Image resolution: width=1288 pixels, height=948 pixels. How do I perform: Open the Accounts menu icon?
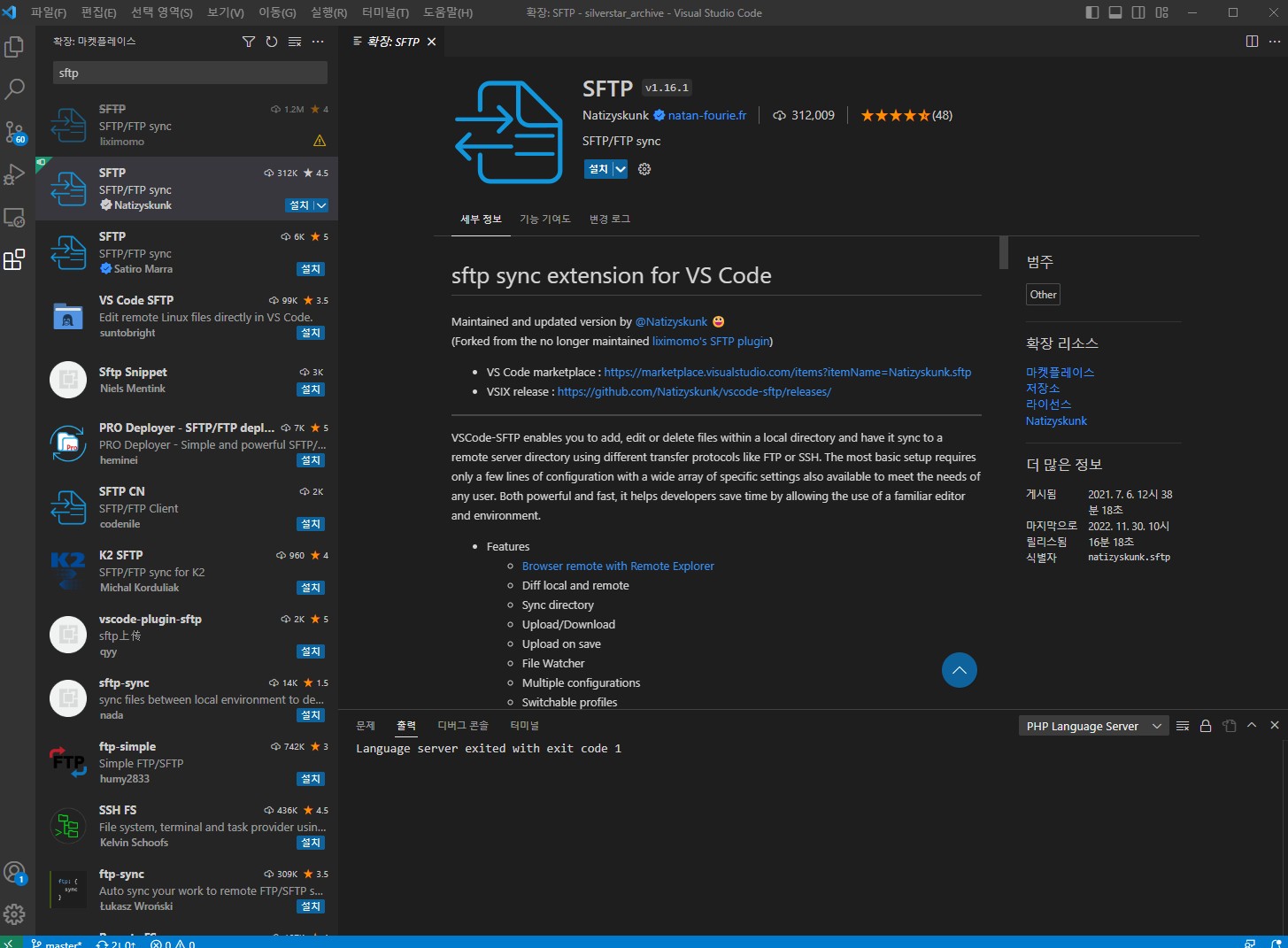(14, 873)
